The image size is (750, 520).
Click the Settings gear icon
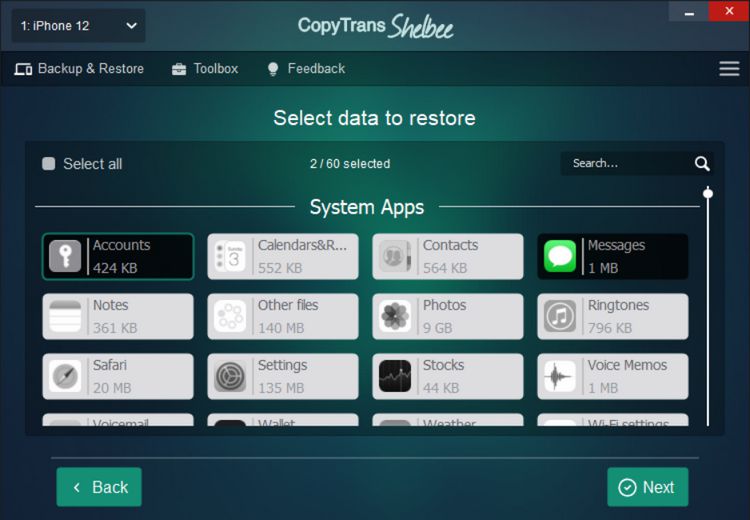point(230,376)
